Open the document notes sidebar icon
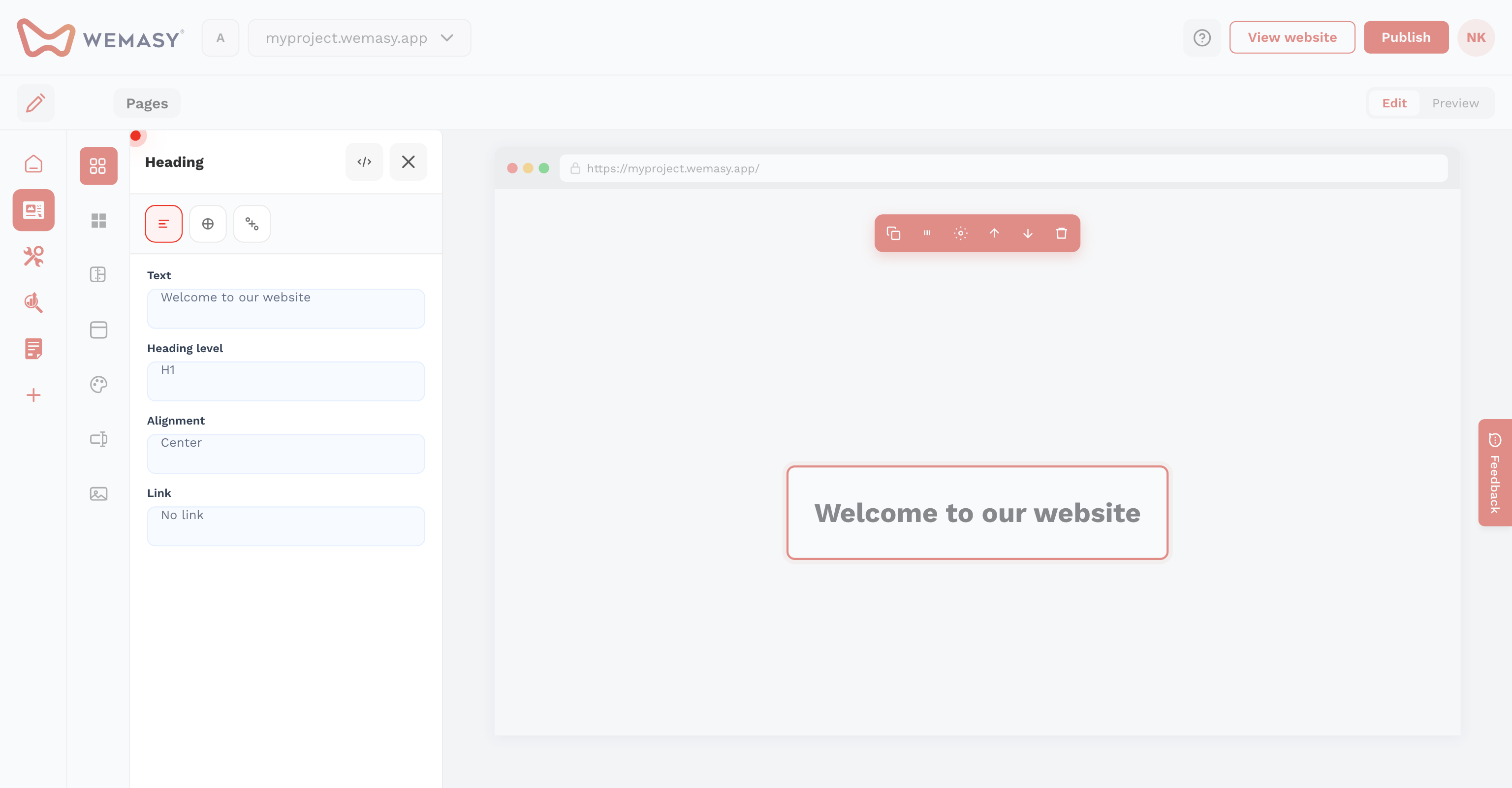Viewport: 1512px width, 788px height. pyautogui.click(x=33, y=349)
